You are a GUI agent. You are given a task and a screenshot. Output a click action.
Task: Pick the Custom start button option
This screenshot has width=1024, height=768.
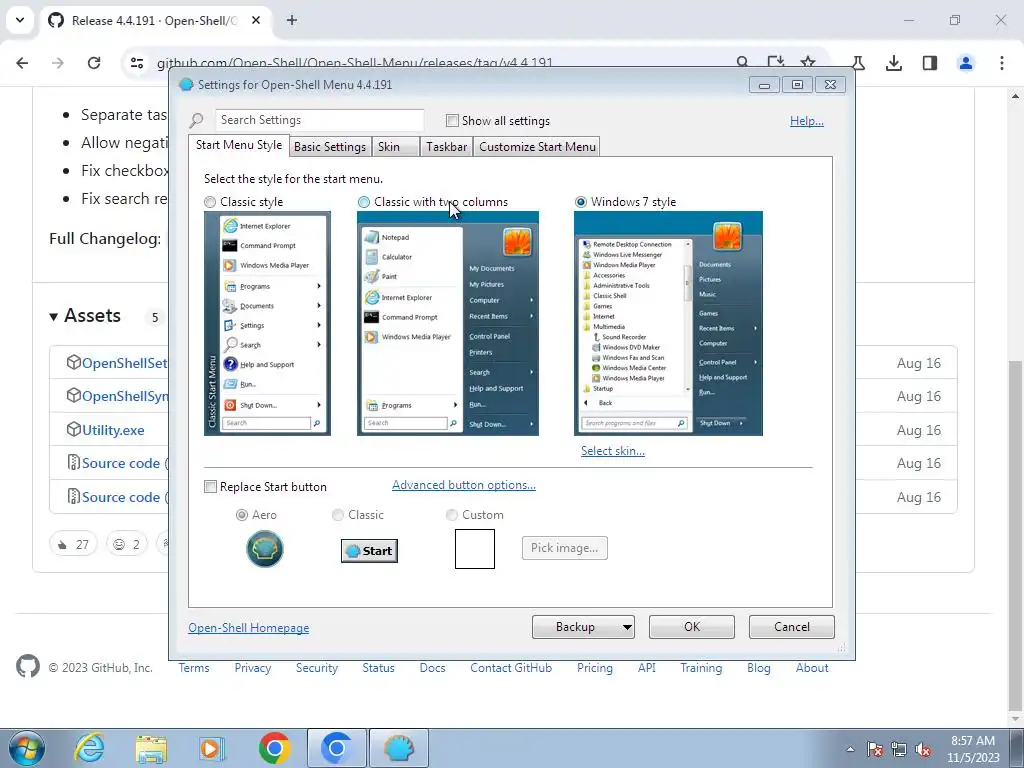(x=451, y=515)
